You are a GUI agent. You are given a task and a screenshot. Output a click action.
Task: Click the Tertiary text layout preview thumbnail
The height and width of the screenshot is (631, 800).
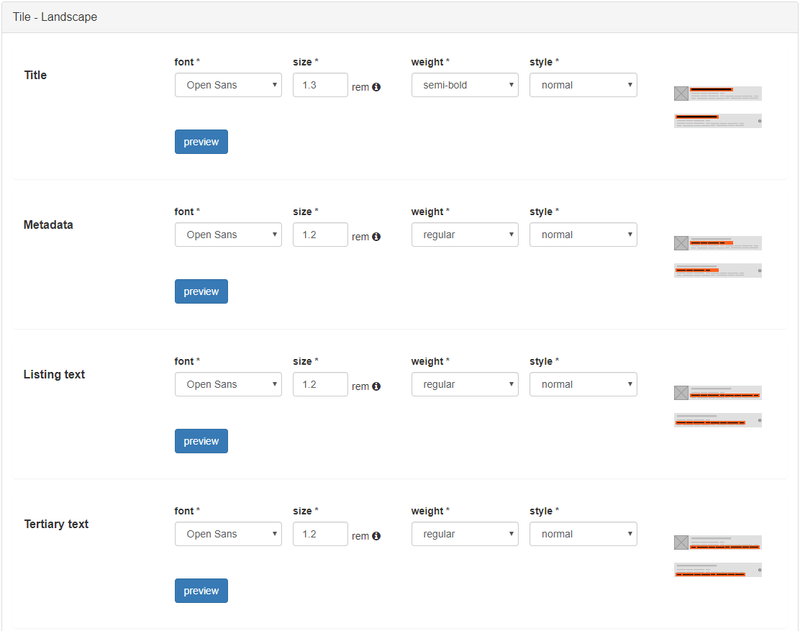tap(718, 556)
